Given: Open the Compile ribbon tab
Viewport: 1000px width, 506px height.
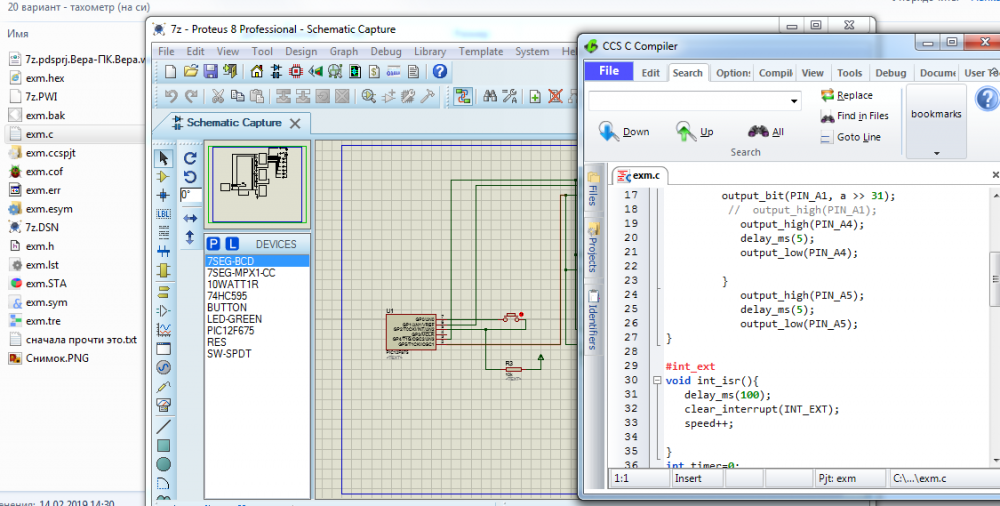Looking at the screenshot, I should pyautogui.click(x=775, y=73).
